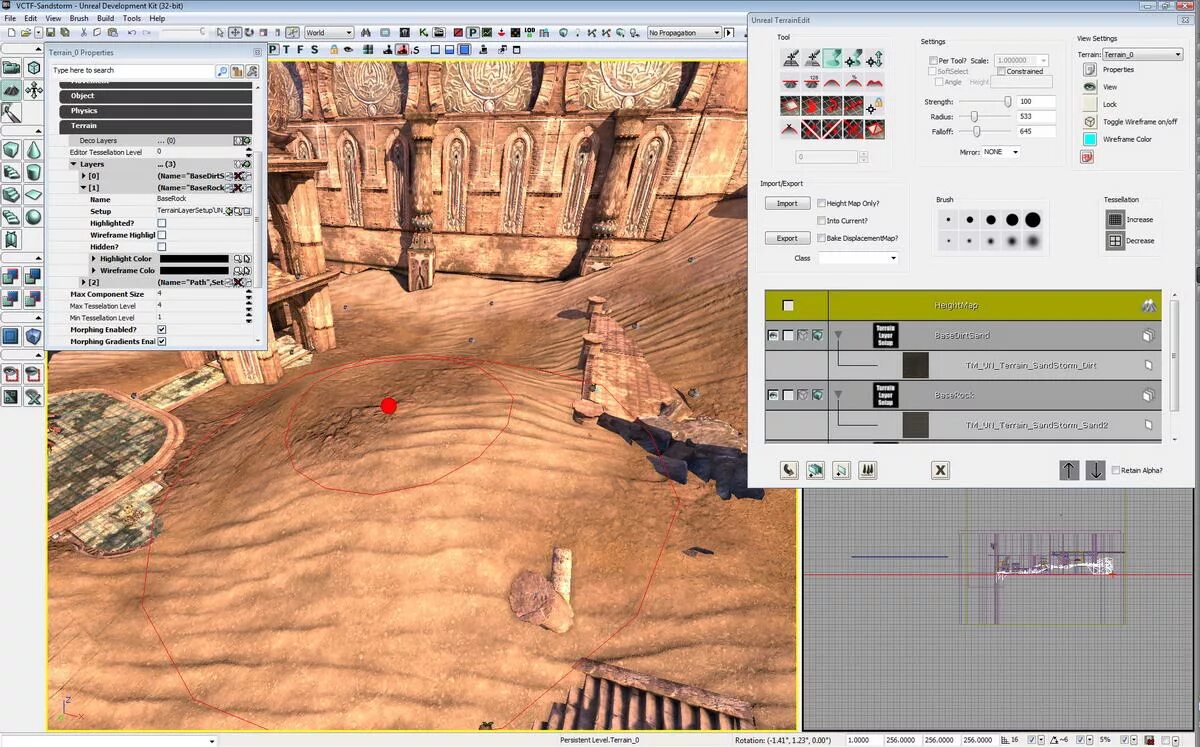Check the Hidden? property box
Image resolution: width=1200 pixels, height=747 pixels.
point(162,247)
